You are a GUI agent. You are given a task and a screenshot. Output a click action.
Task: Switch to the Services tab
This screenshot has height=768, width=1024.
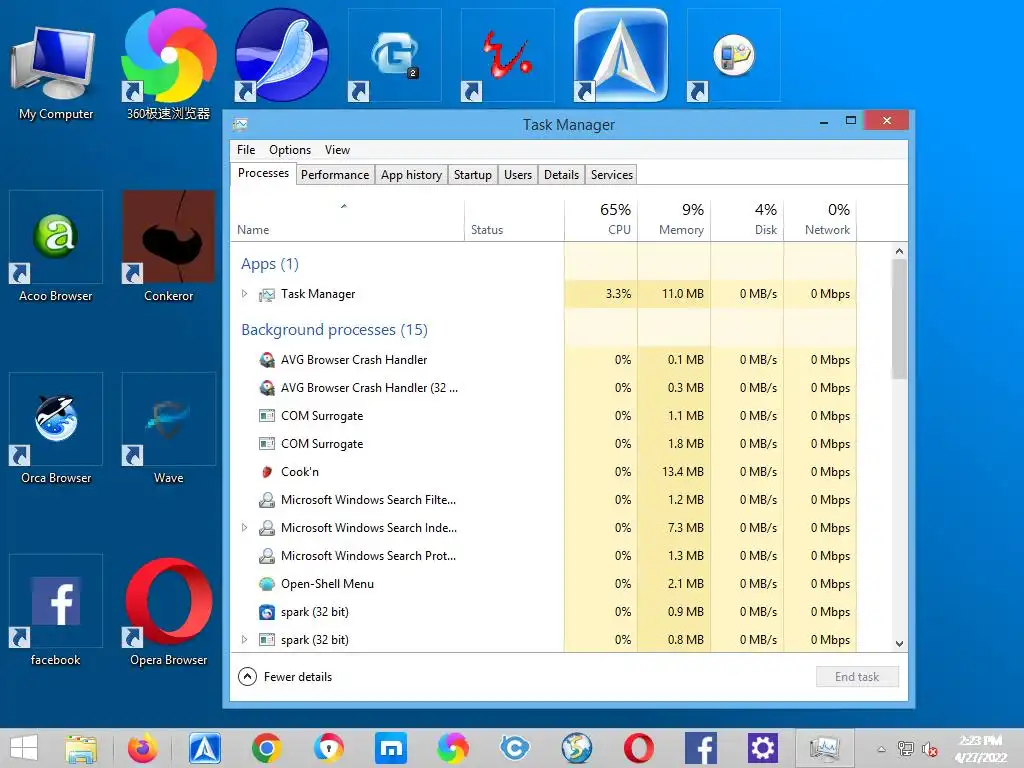pos(612,174)
